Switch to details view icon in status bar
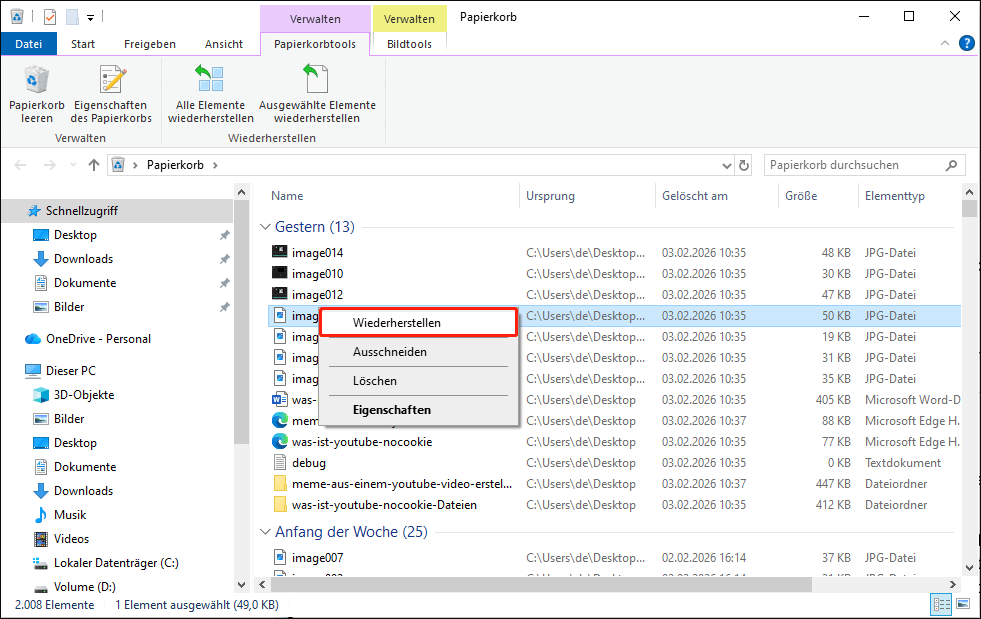The width and height of the screenshot is (981, 619). coord(941,604)
